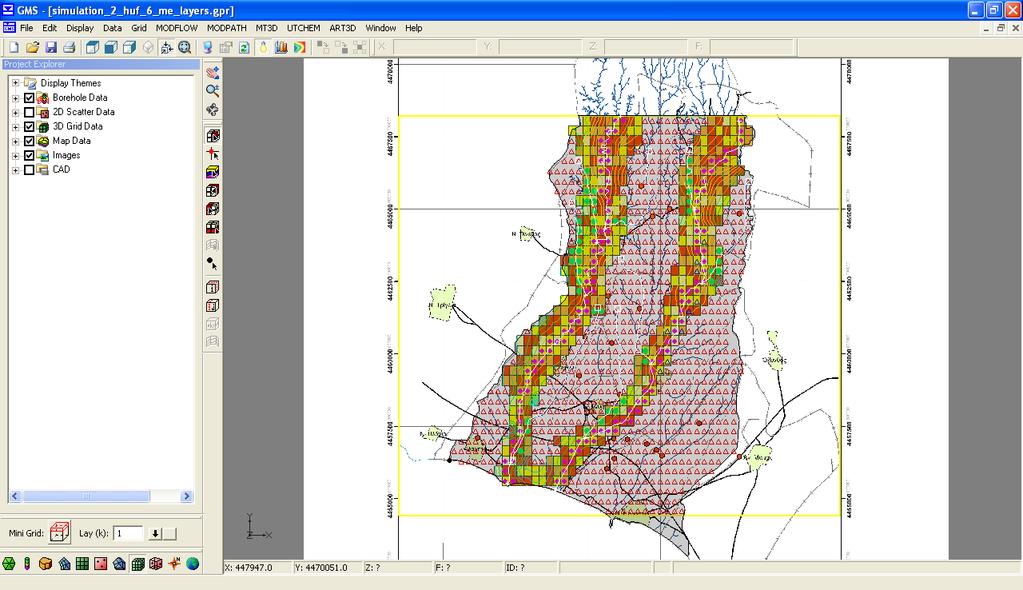
Task: Check the 2D Scatter Data checkbox
Action: [29, 112]
